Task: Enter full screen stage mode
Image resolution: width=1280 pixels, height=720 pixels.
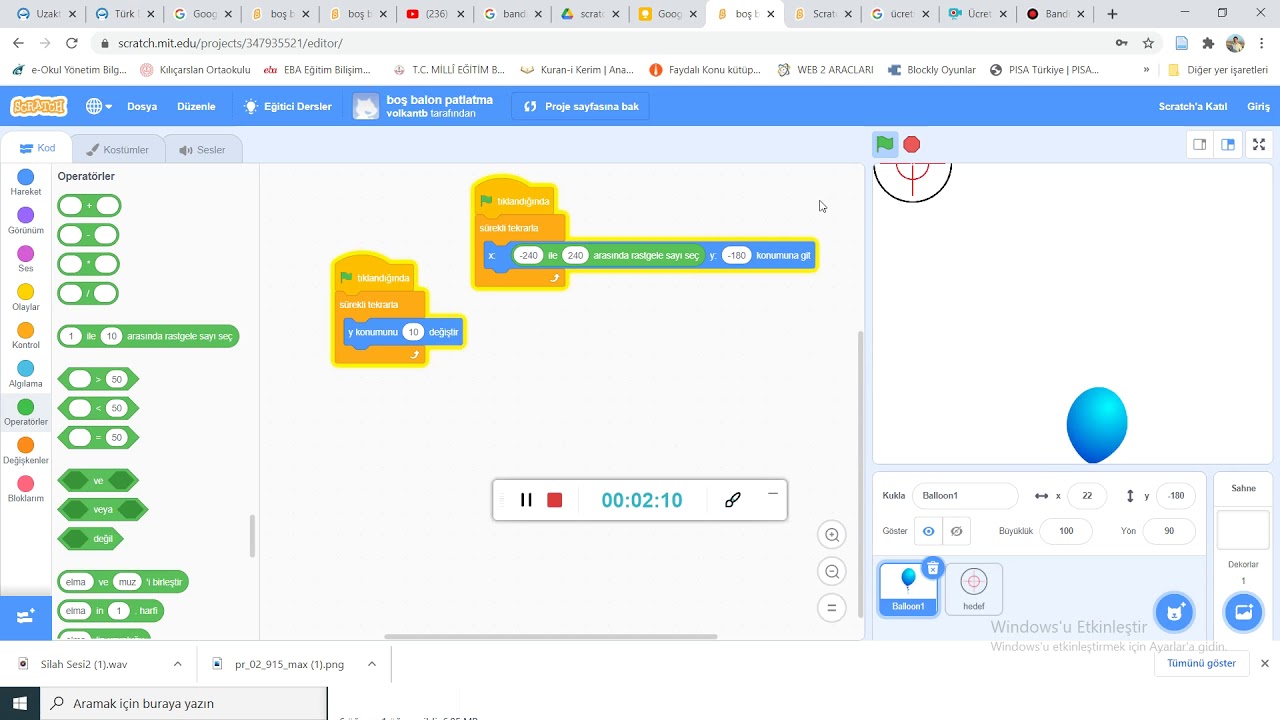Action: (x=1259, y=144)
